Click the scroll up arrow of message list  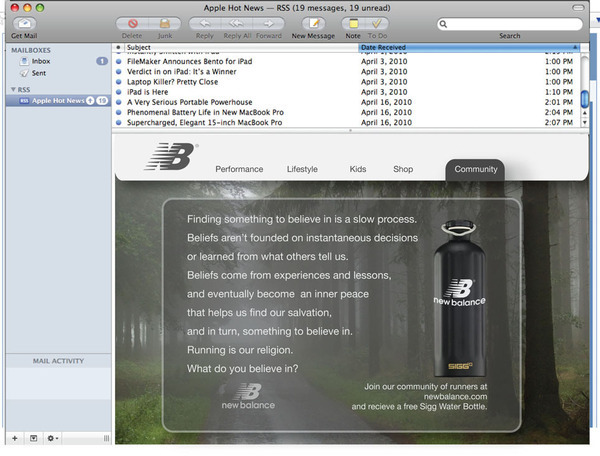point(584,113)
